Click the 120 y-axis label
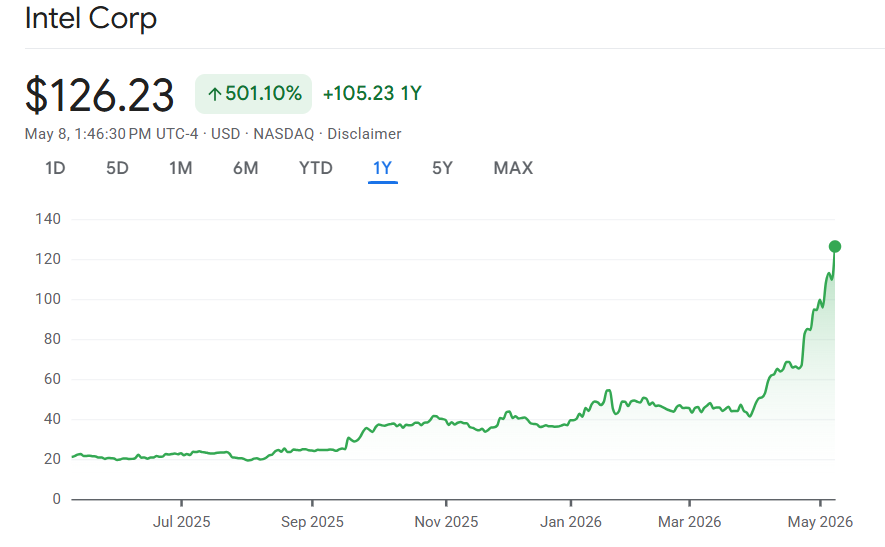The image size is (885, 547). 48,259
